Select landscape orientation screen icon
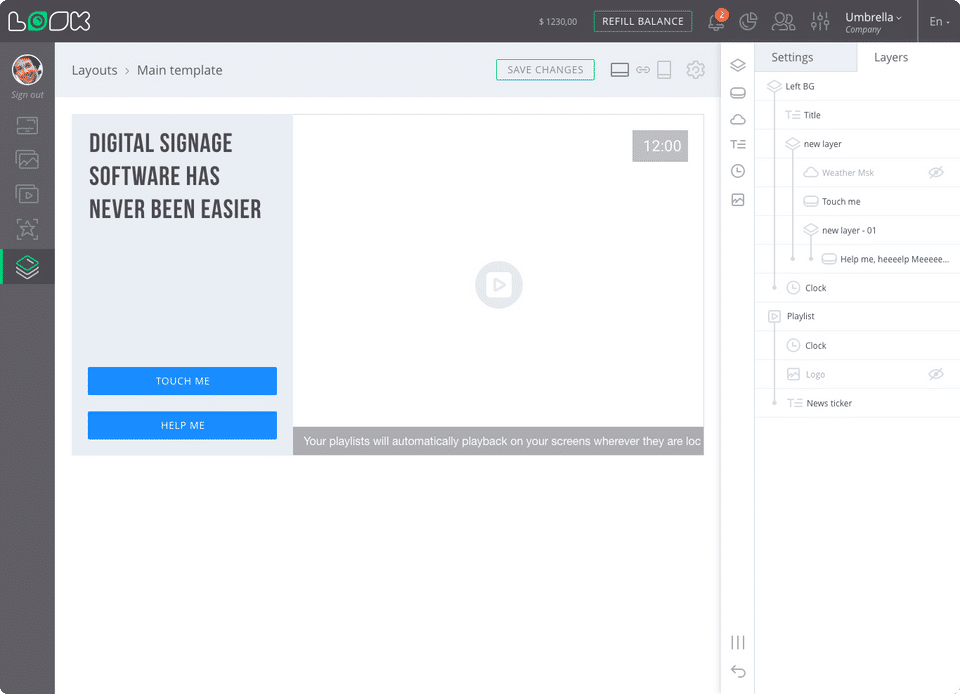The width and height of the screenshot is (960, 694). point(620,70)
